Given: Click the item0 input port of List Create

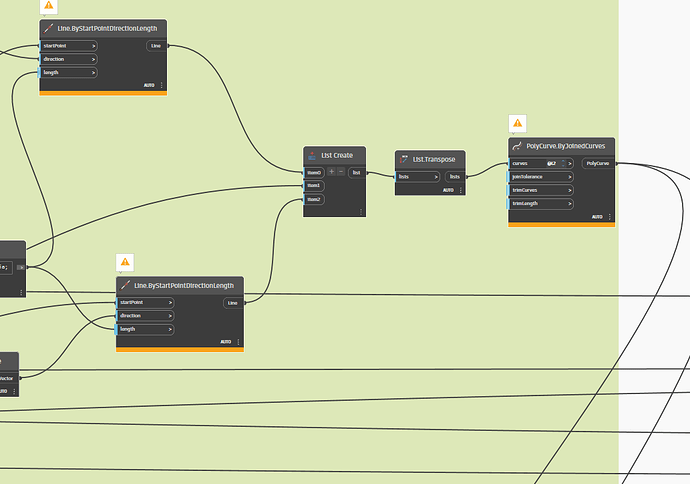Looking at the screenshot, I should coord(314,172).
